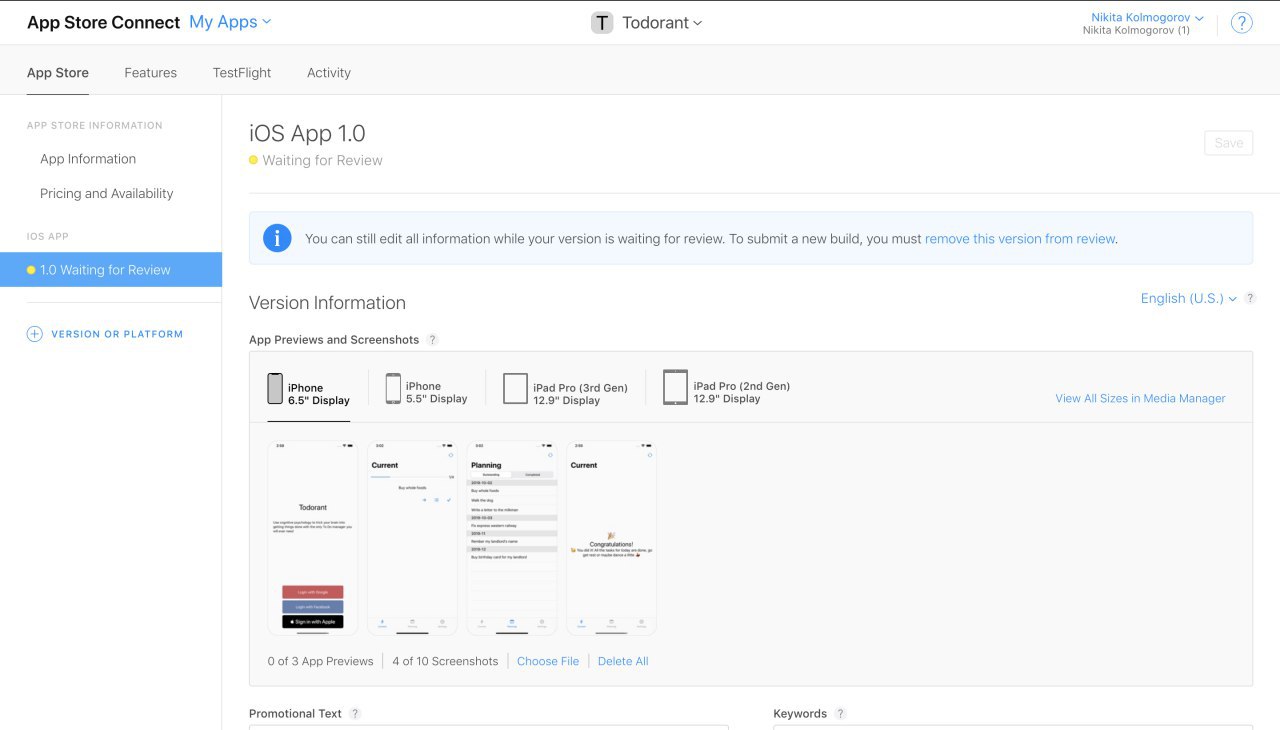Select iPhone 6.5" Display tab label
The width and height of the screenshot is (1280, 730).
pyautogui.click(x=319, y=394)
